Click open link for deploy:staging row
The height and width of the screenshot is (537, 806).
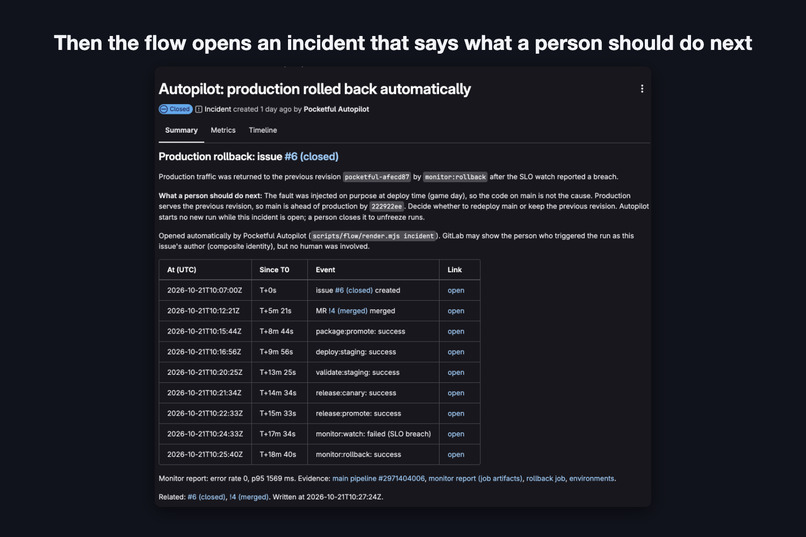pos(455,352)
